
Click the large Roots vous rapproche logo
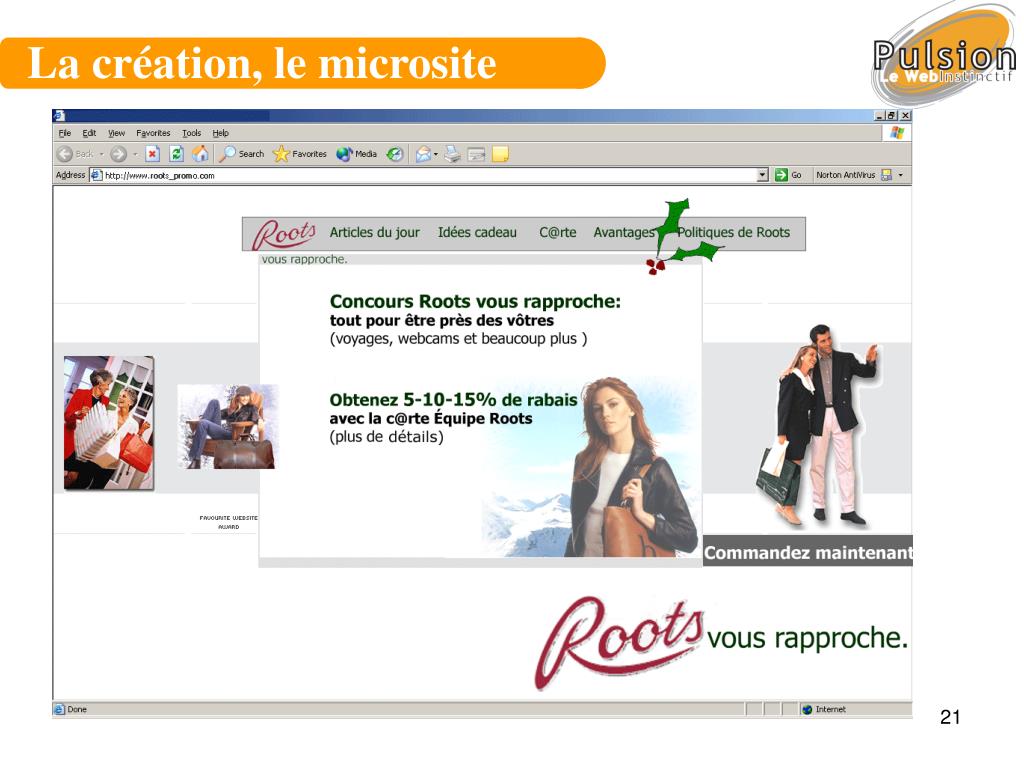(x=721, y=641)
